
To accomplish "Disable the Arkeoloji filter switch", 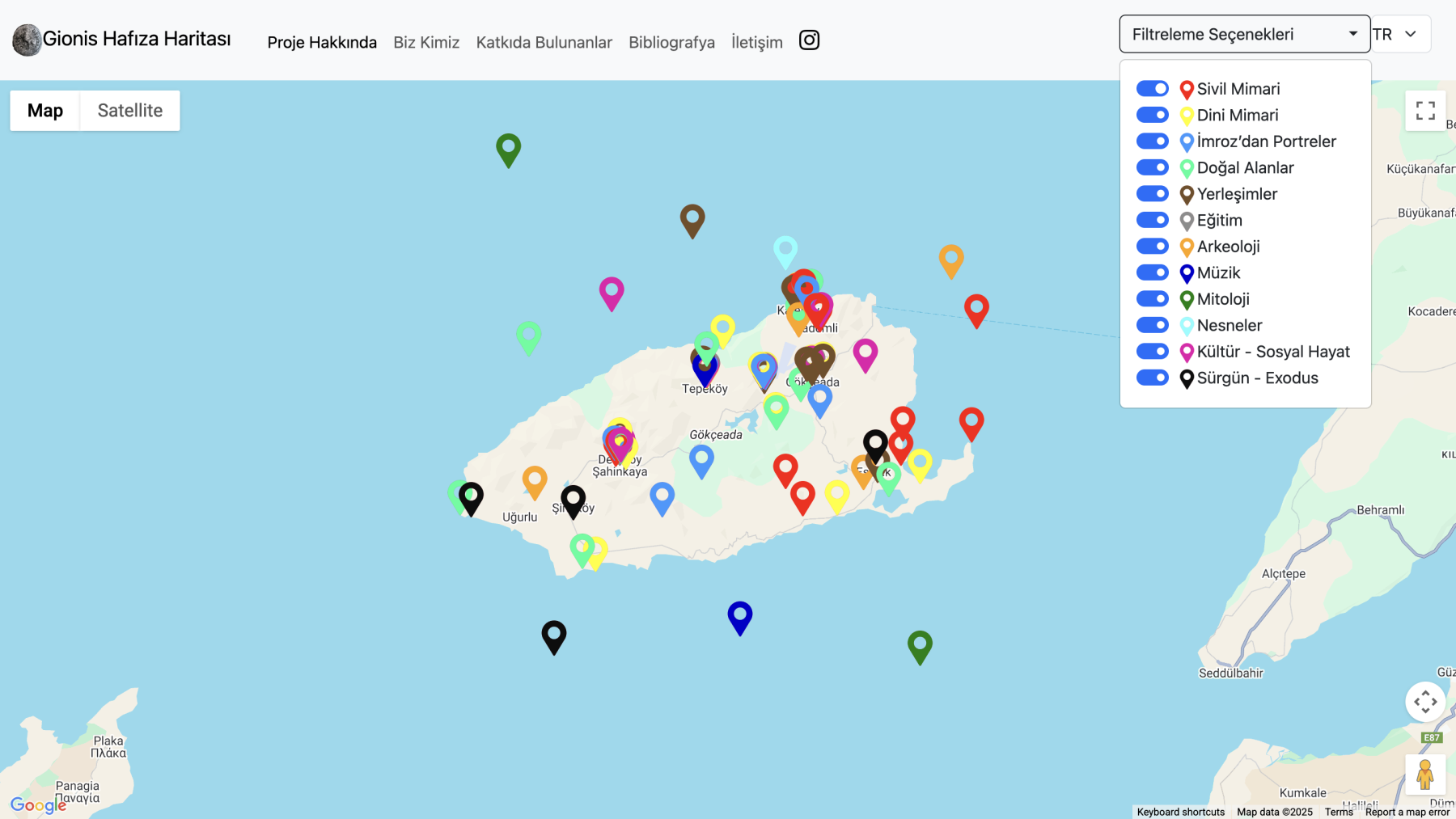I will pyautogui.click(x=1152, y=247).
